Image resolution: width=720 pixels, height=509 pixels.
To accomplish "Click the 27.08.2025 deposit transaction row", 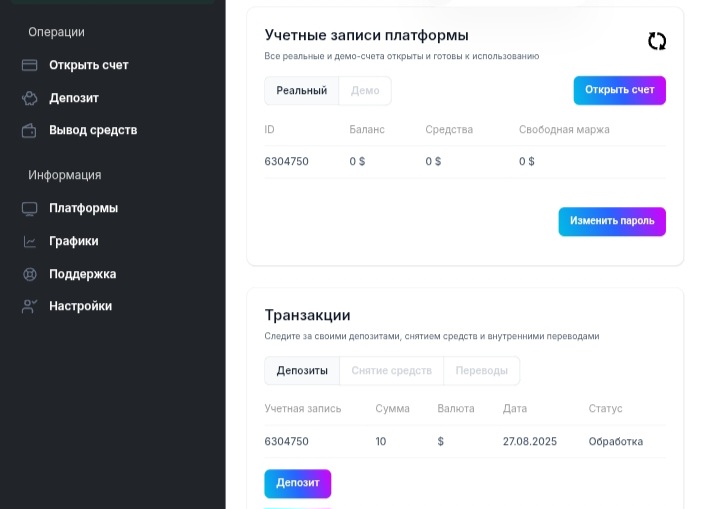I will coord(463,442).
